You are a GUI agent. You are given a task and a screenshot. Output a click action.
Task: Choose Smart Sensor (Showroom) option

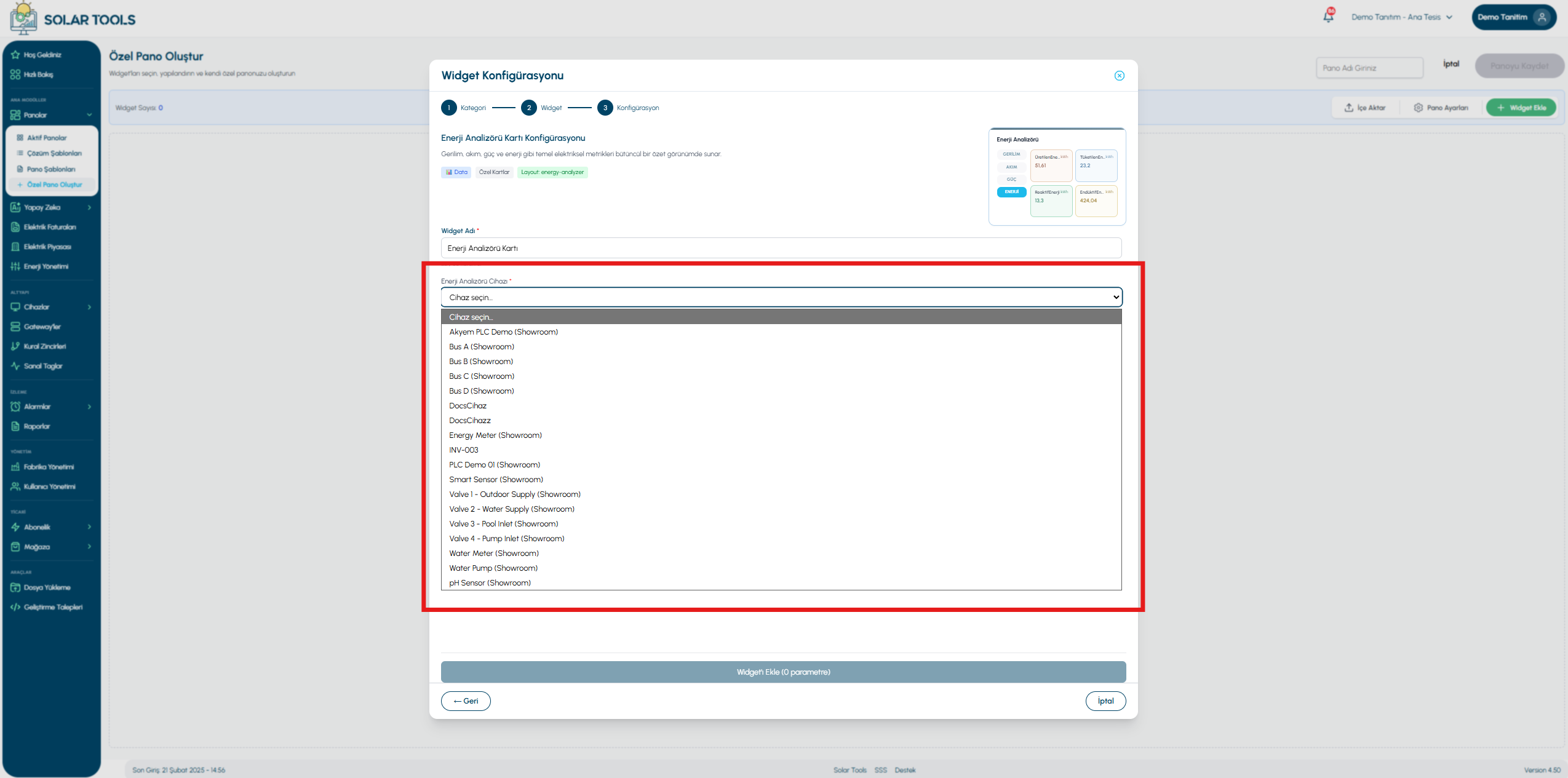pyautogui.click(x=781, y=480)
